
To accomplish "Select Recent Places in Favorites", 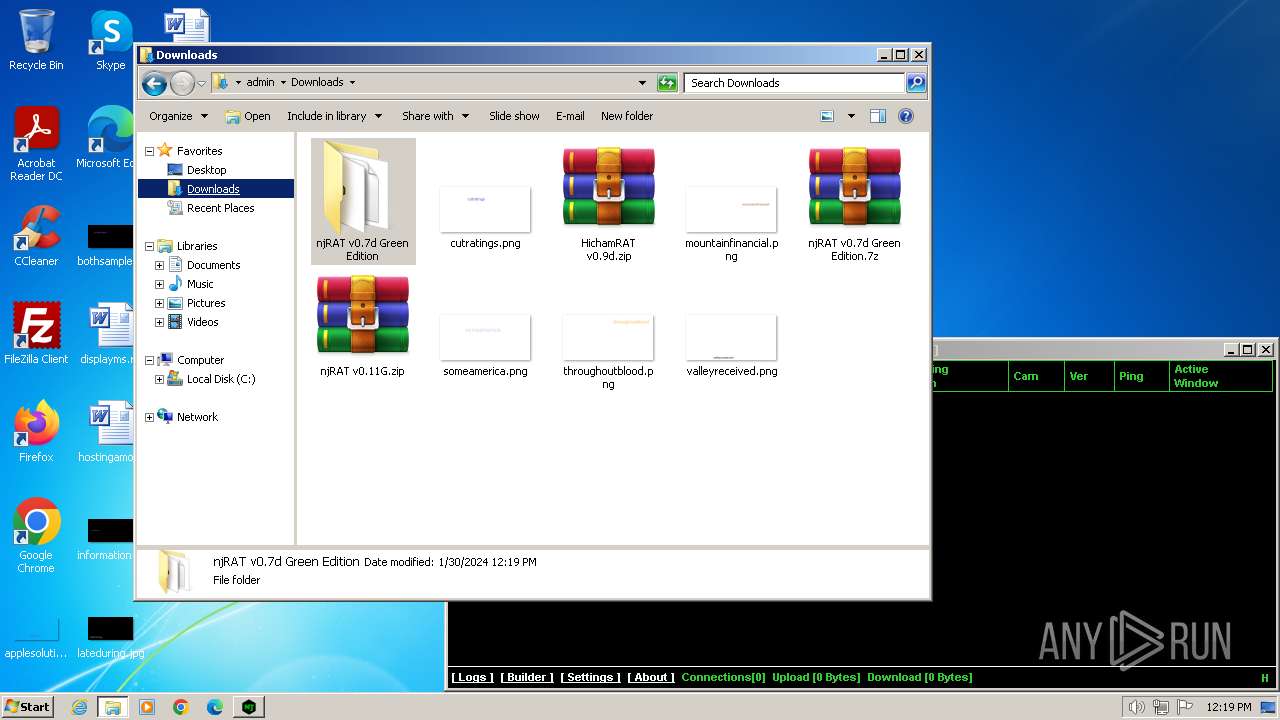I will pos(221,208).
